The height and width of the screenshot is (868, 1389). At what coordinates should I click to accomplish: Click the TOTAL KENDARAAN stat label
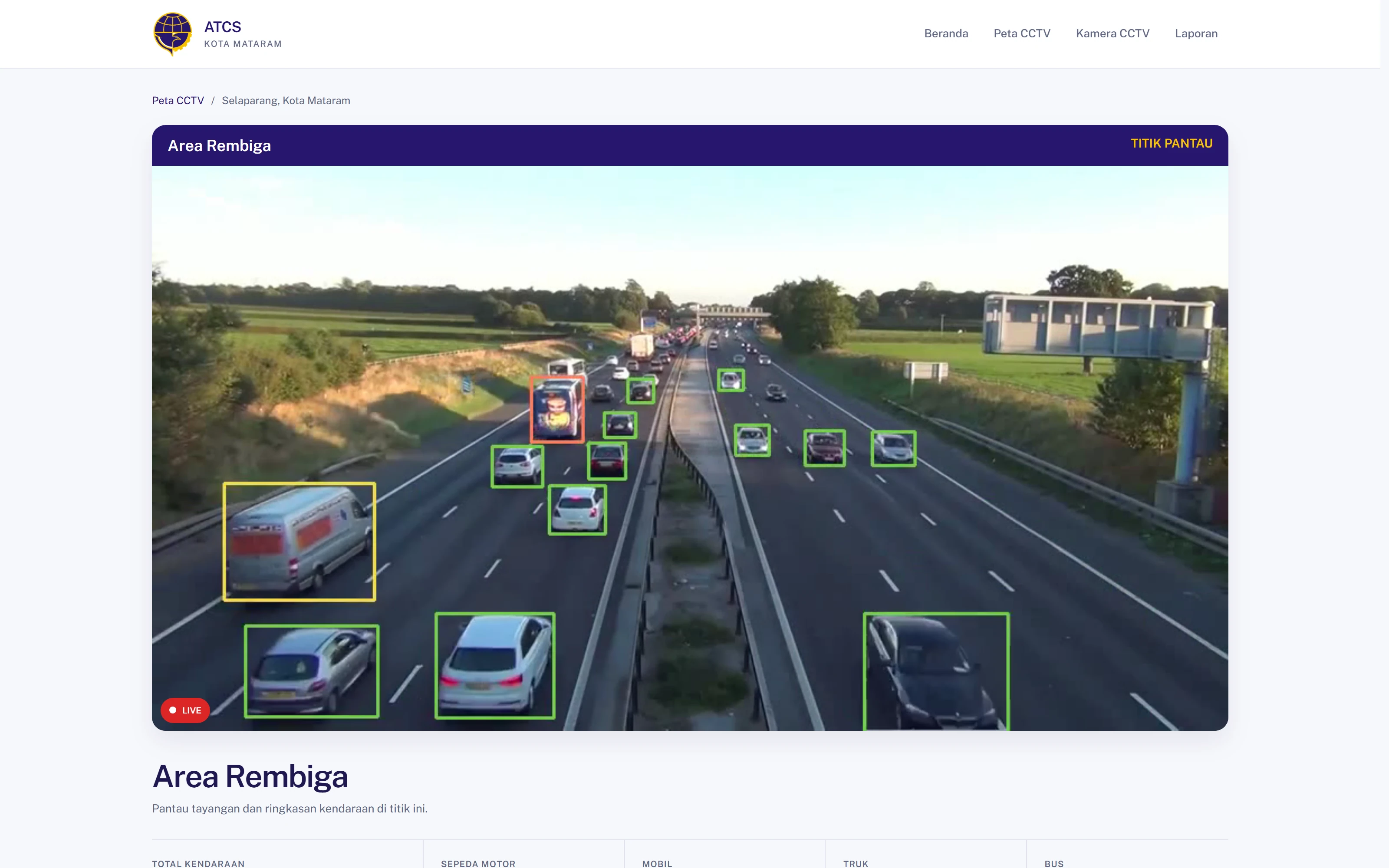pos(199,863)
